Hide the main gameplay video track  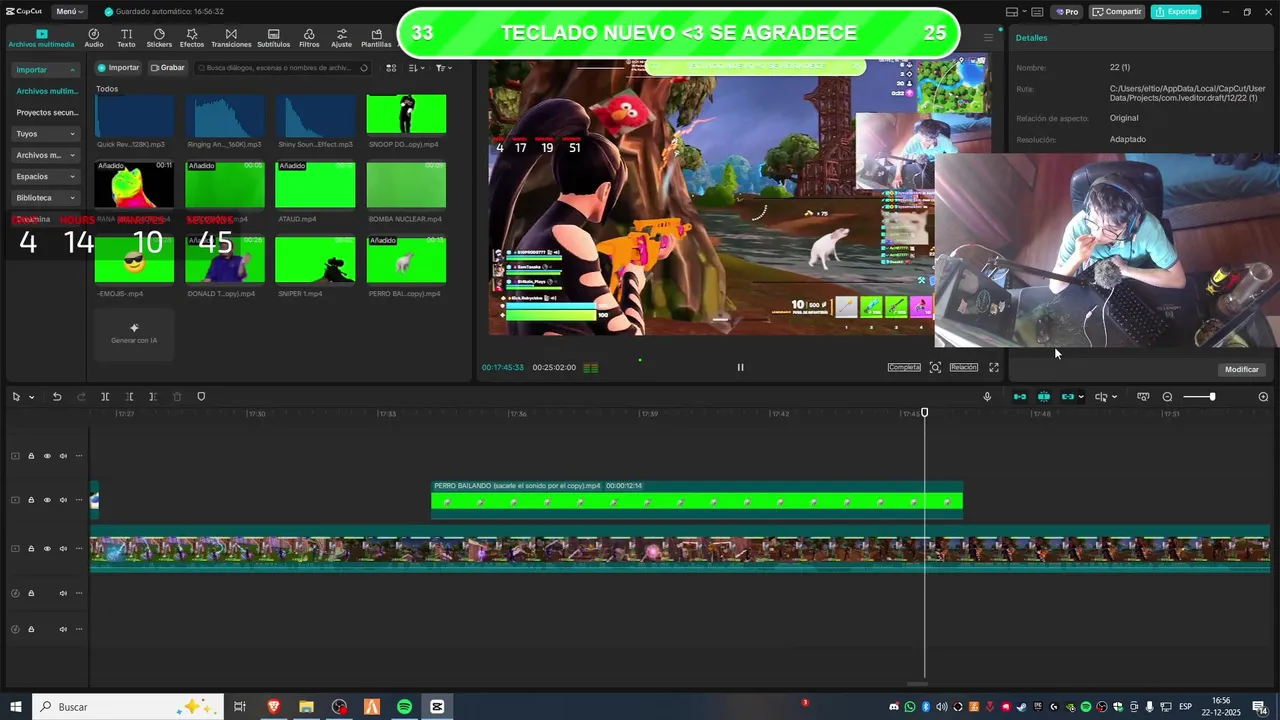click(47, 548)
